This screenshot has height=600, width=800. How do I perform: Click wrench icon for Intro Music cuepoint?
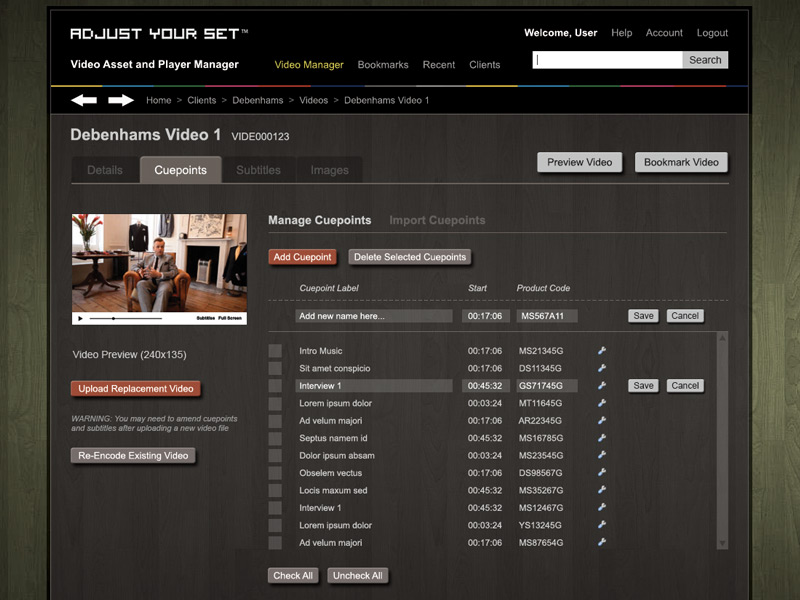tap(602, 351)
